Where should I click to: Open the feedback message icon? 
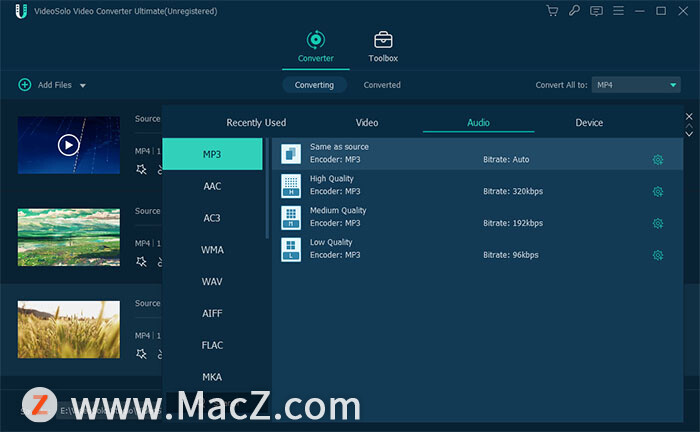(596, 11)
